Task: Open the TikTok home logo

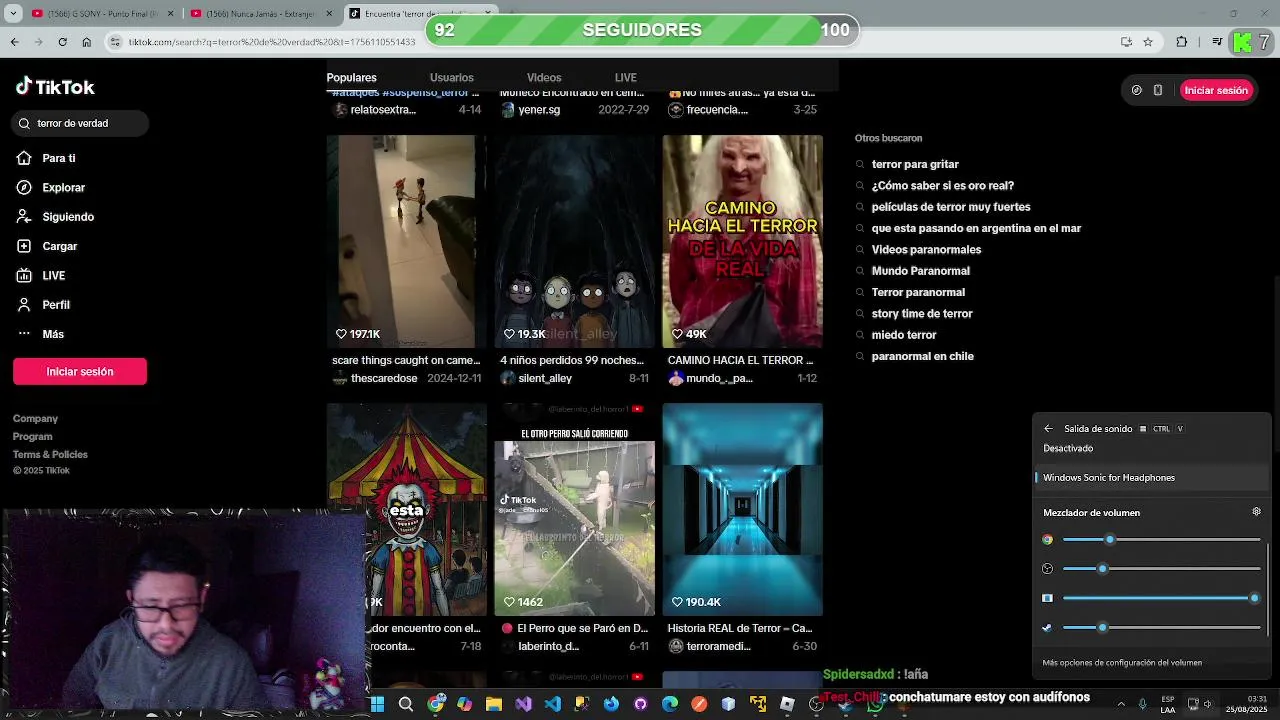Action: [55, 87]
